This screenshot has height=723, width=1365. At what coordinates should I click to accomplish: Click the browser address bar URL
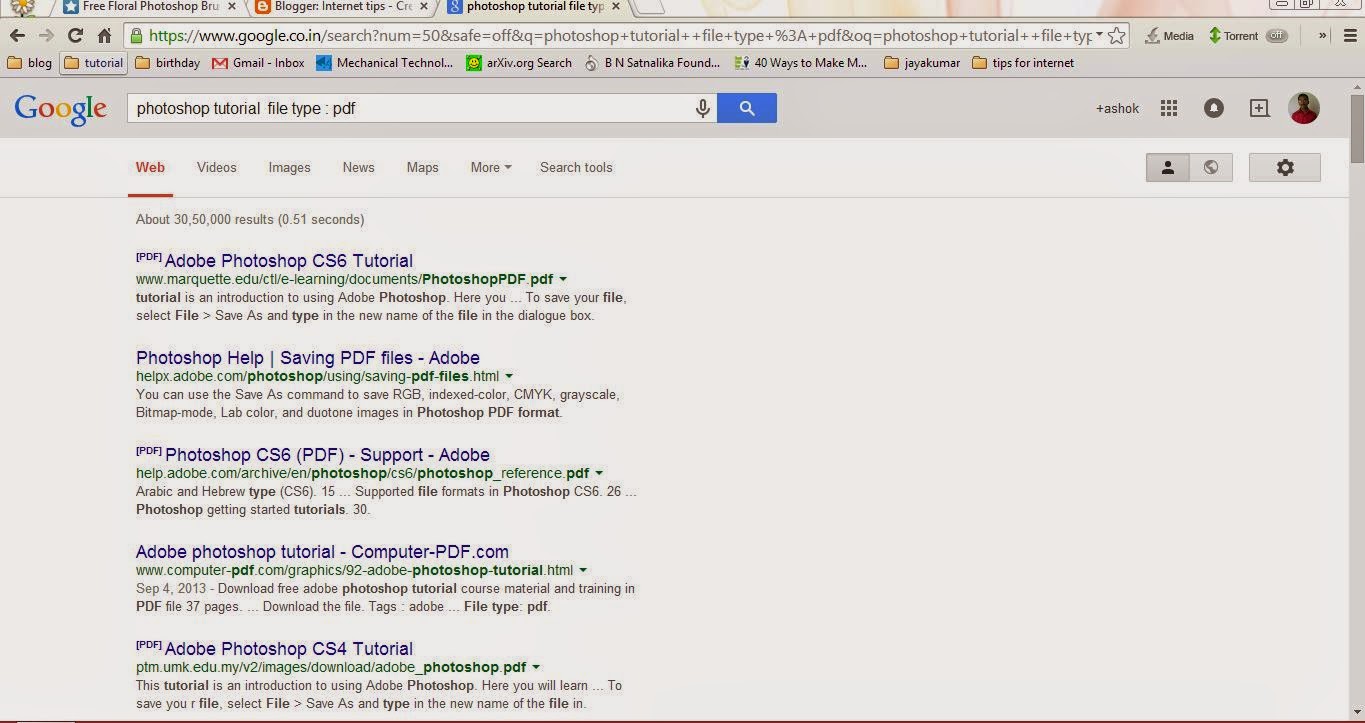(x=620, y=36)
